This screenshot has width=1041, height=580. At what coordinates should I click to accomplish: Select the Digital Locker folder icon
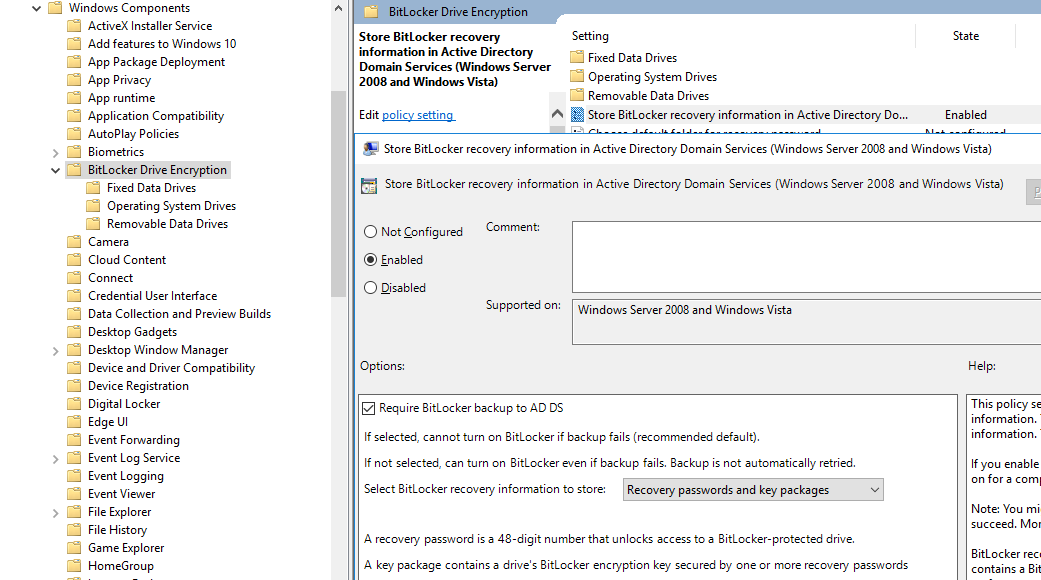74,403
